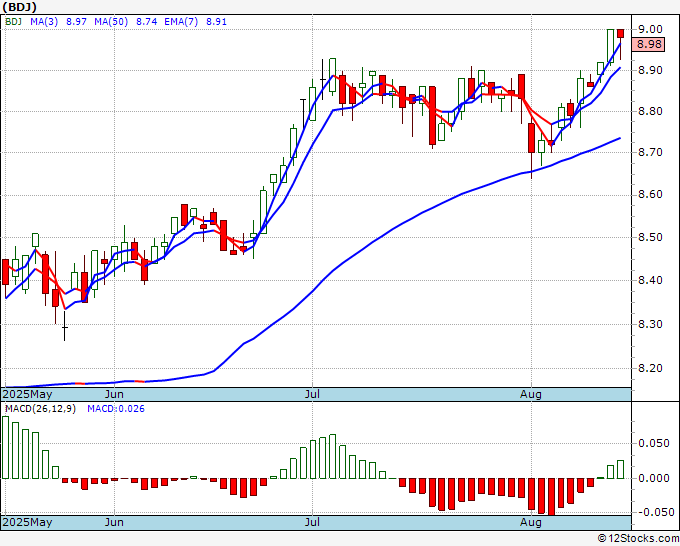The image size is (680, 546).
Task: Click the MACD(26,12,9) indicator label
Action: tap(40, 409)
